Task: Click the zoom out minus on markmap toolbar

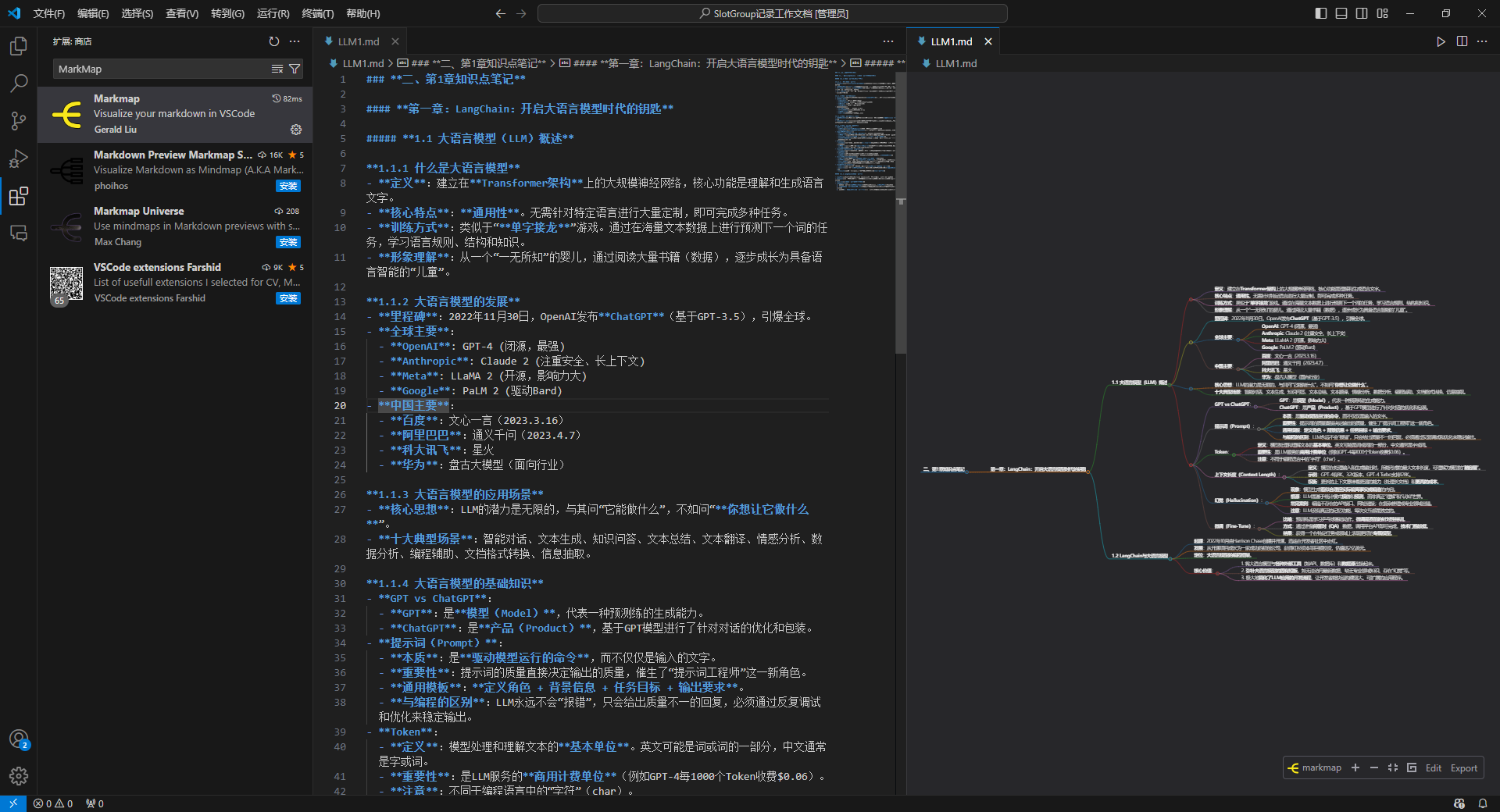Action: tap(1374, 767)
